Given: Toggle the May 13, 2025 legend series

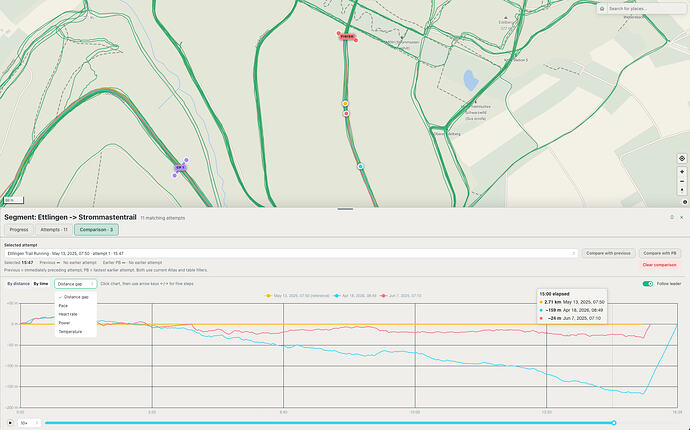Looking at the screenshot, I should [297, 296].
